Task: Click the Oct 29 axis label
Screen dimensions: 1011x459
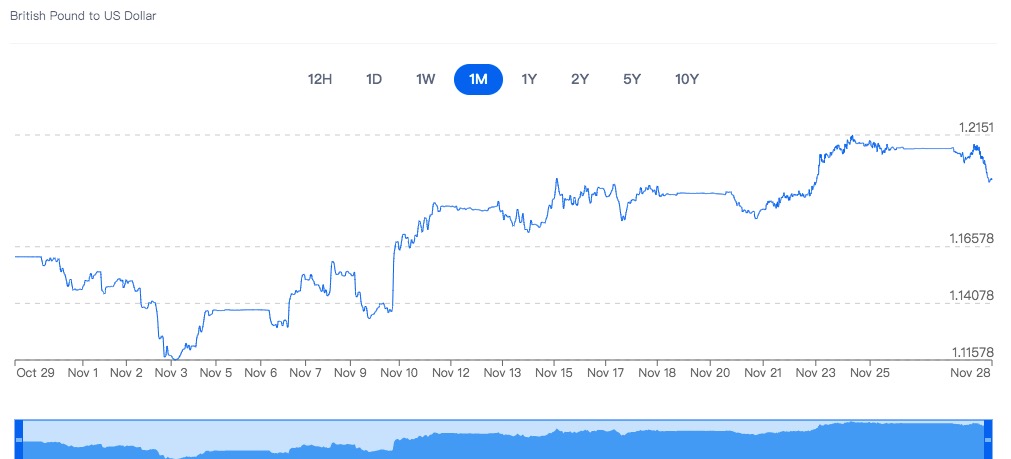Action: [35, 373]
